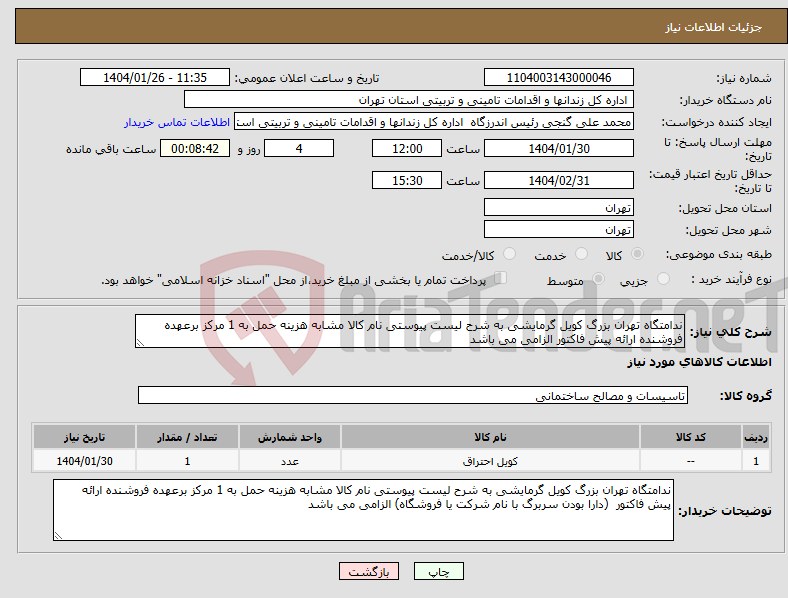Click the جزئیات اطلاعات نیاز page title

click(714, 27)
